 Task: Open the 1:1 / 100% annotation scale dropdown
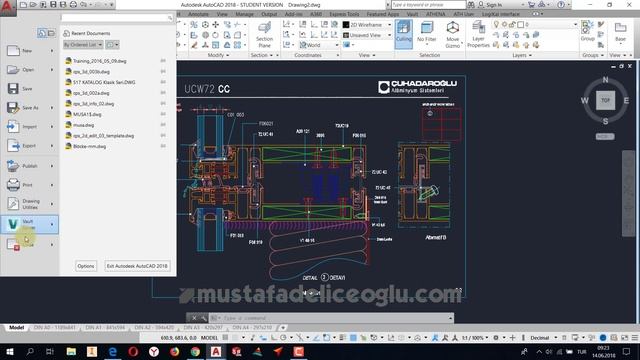pyautogui.click(x=475, y=338)
